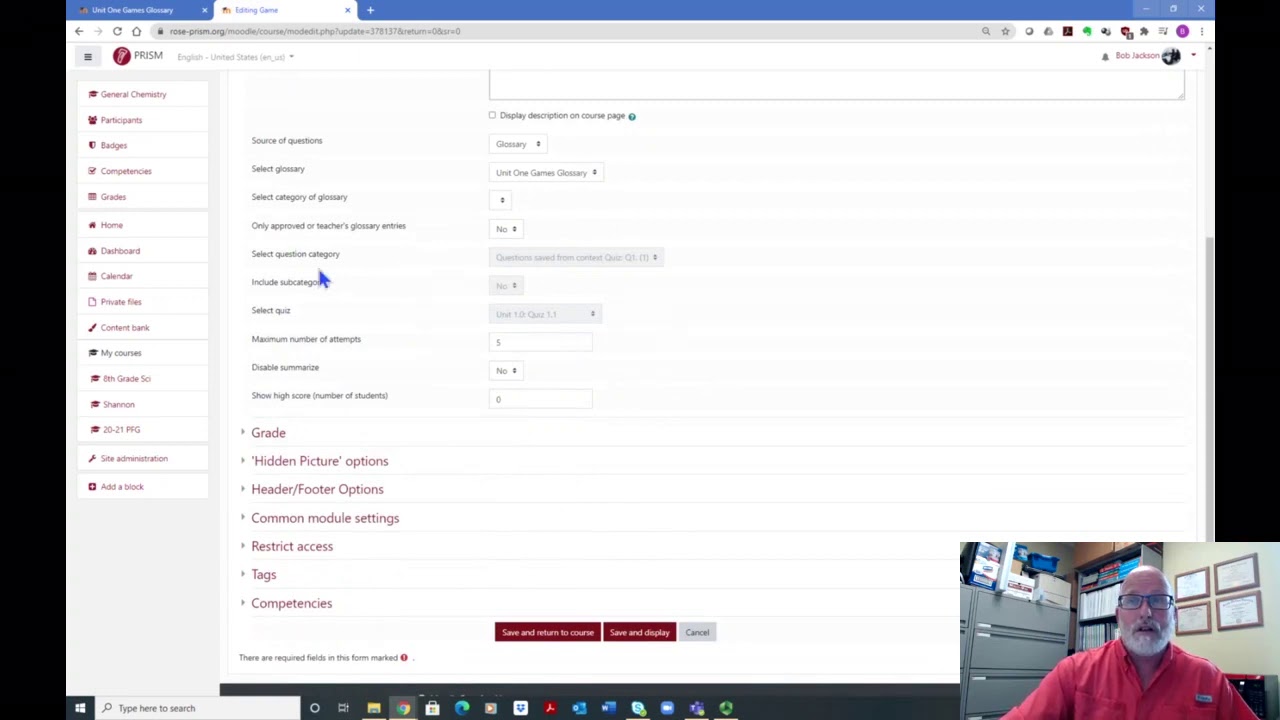The width and height of the screenshot is (1280, 720).
Task: Click Save and return to course
Action: [547, 632]
